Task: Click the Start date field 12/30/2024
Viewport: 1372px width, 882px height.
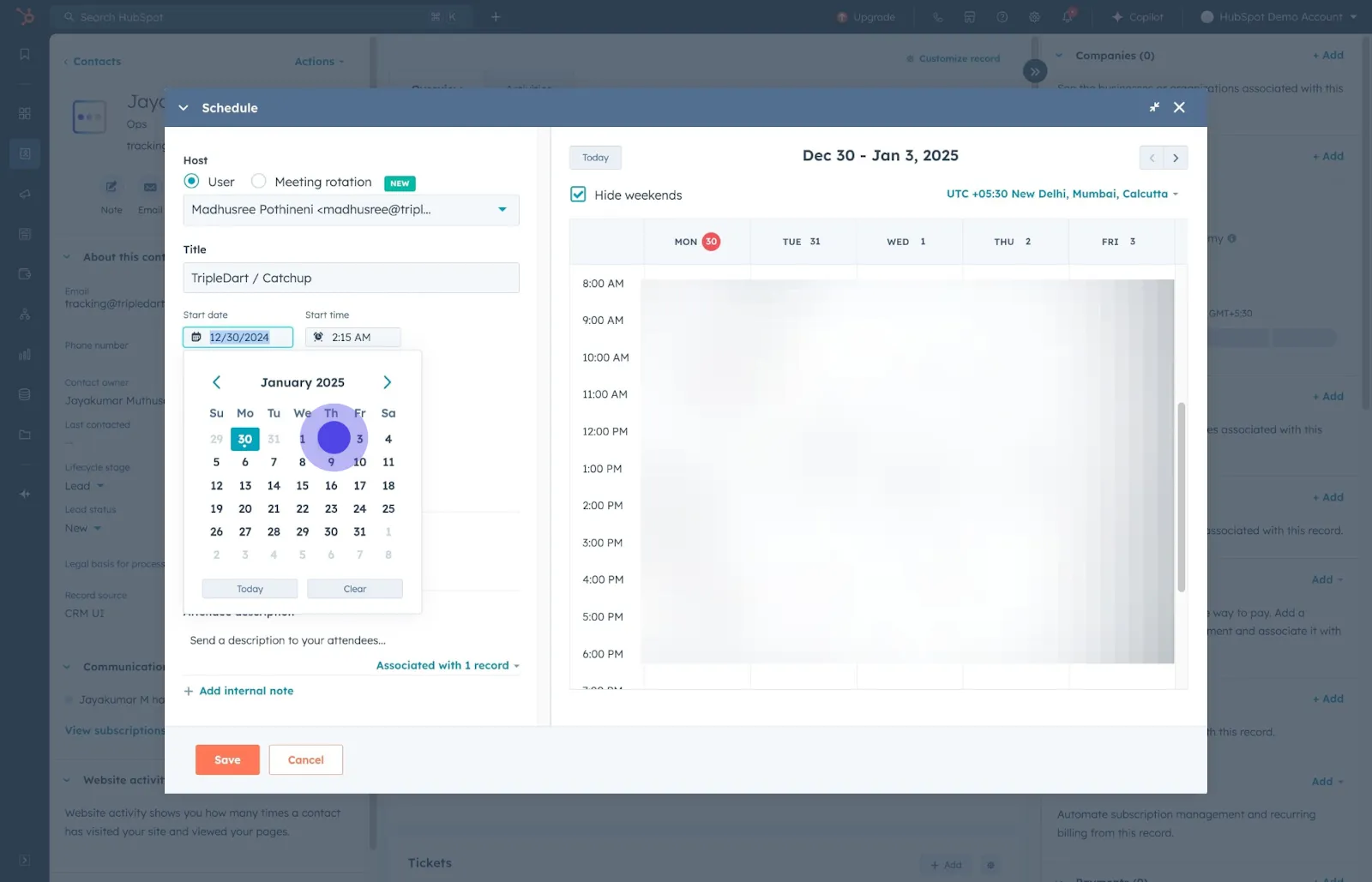Action: coord(238,337)
